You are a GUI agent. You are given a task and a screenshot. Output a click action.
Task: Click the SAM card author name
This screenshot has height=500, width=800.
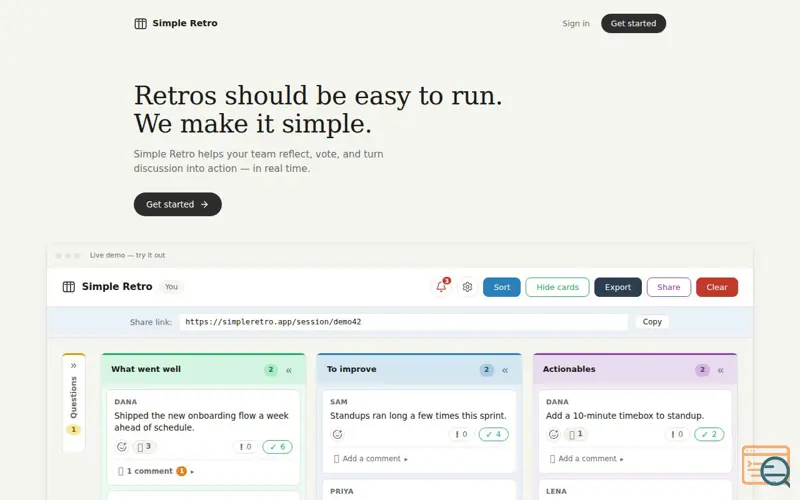(x=338, y=402)
